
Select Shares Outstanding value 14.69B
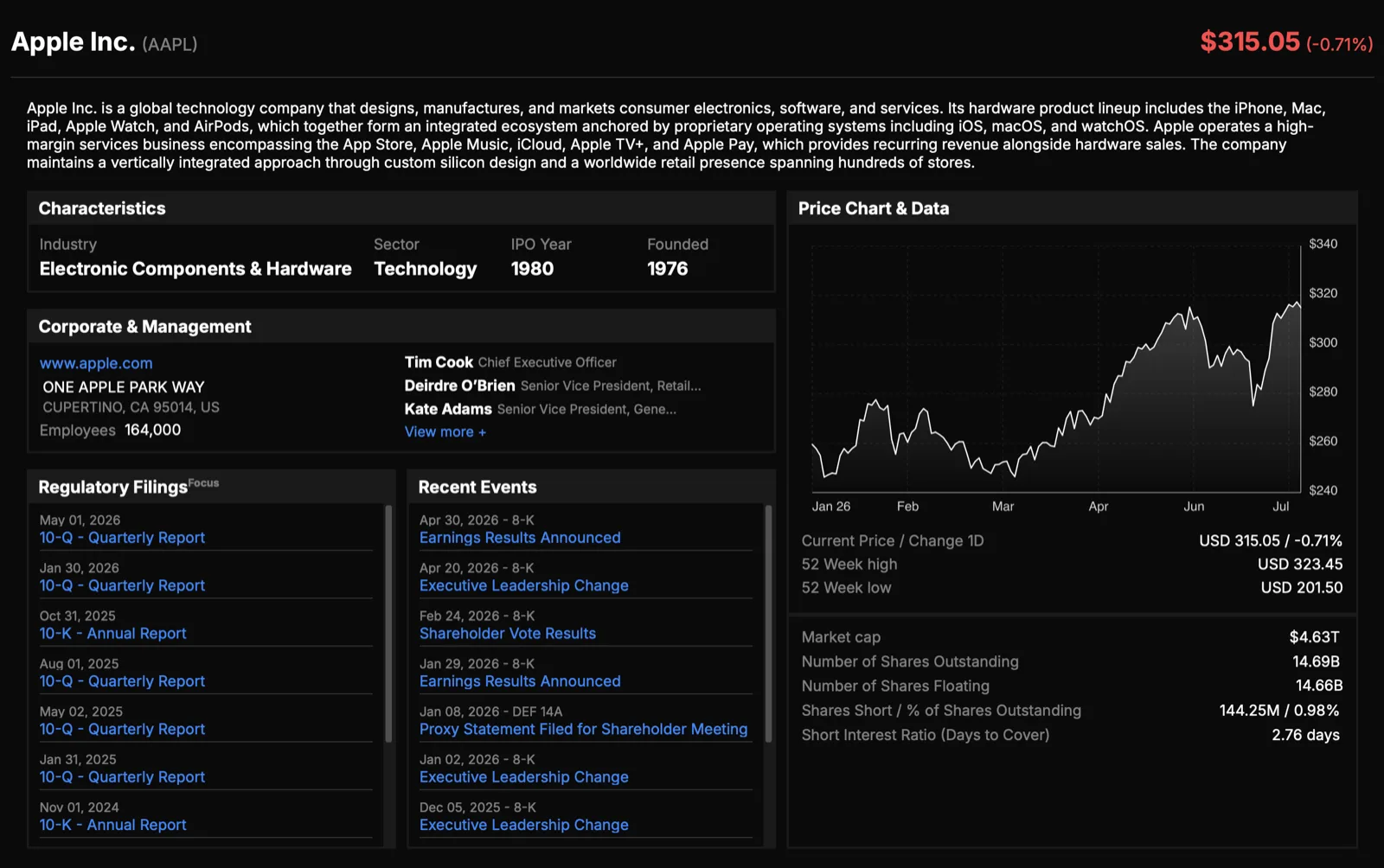pos(1316,661)
